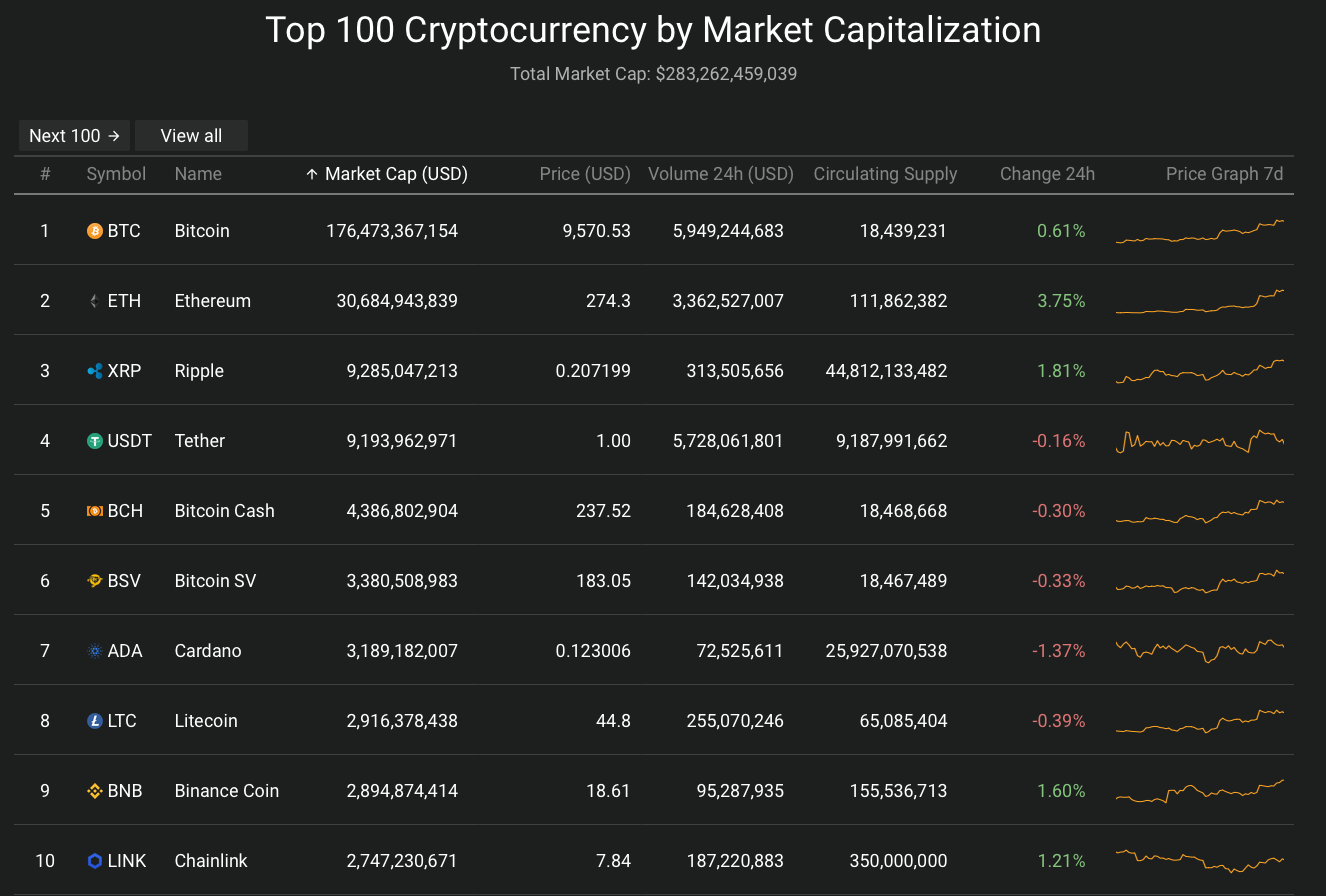Click Ripple price 0.207199

593,371
